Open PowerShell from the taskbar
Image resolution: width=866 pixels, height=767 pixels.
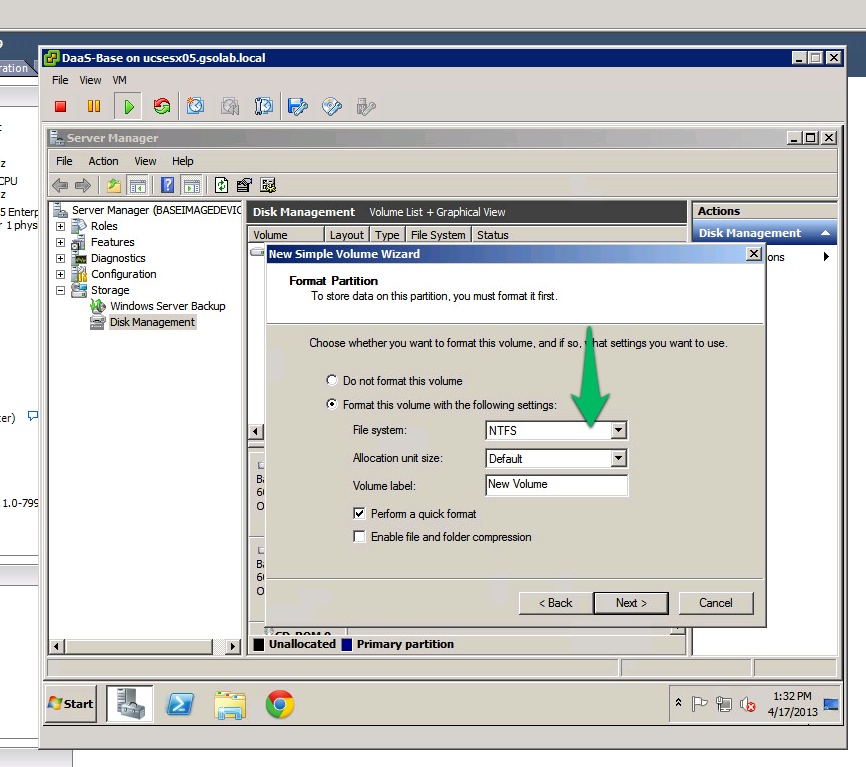coord(180,704)
